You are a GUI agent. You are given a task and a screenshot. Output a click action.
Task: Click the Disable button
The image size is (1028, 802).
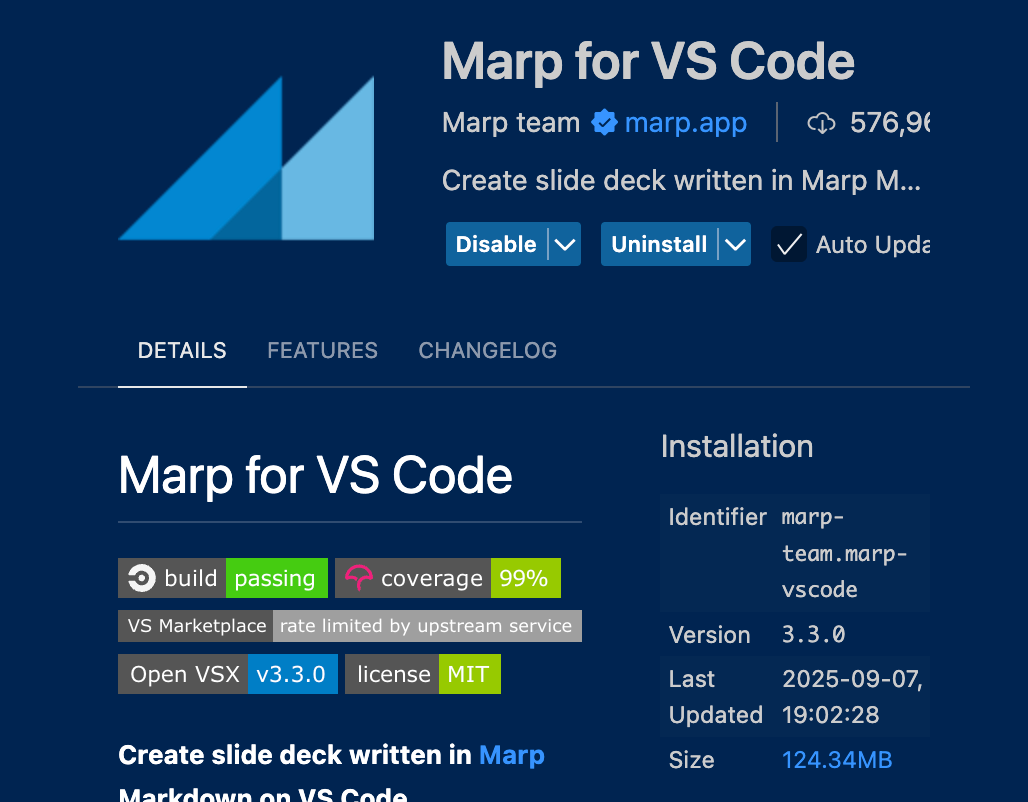pyautogui.click(x=496, y=244)
